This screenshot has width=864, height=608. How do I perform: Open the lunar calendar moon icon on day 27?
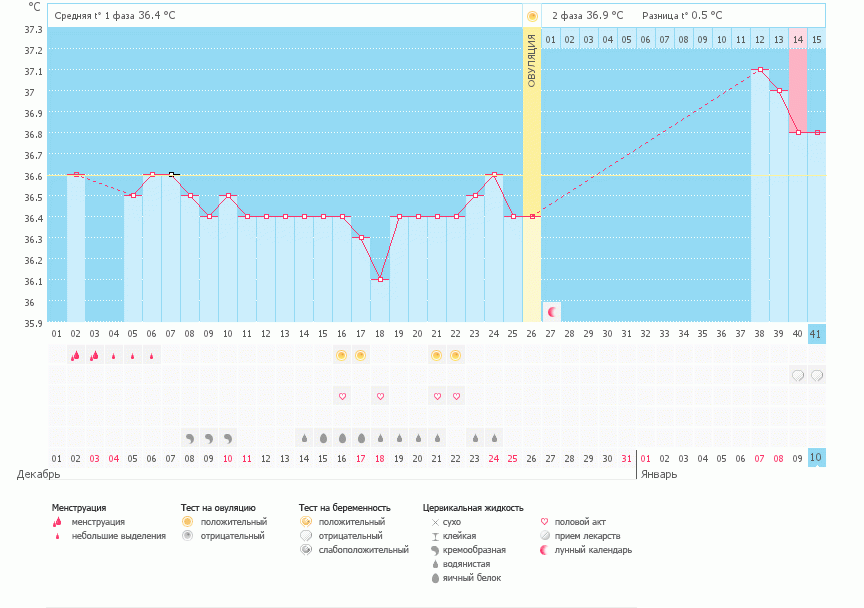551,311
